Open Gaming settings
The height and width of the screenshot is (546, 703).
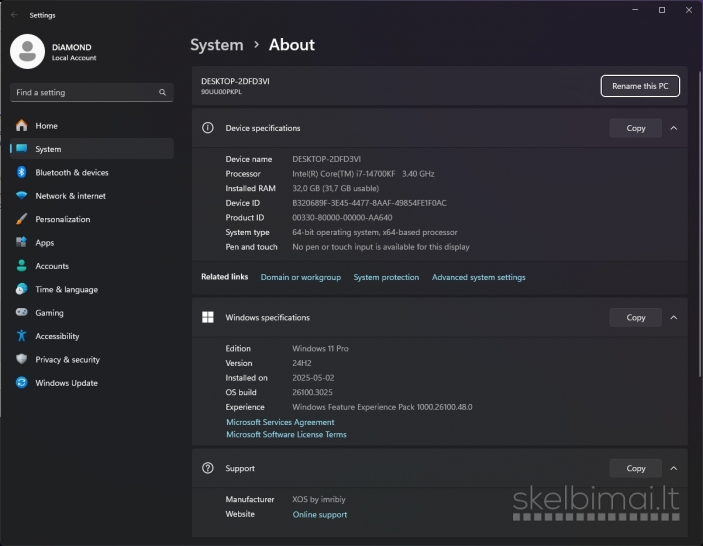[92, 312]
